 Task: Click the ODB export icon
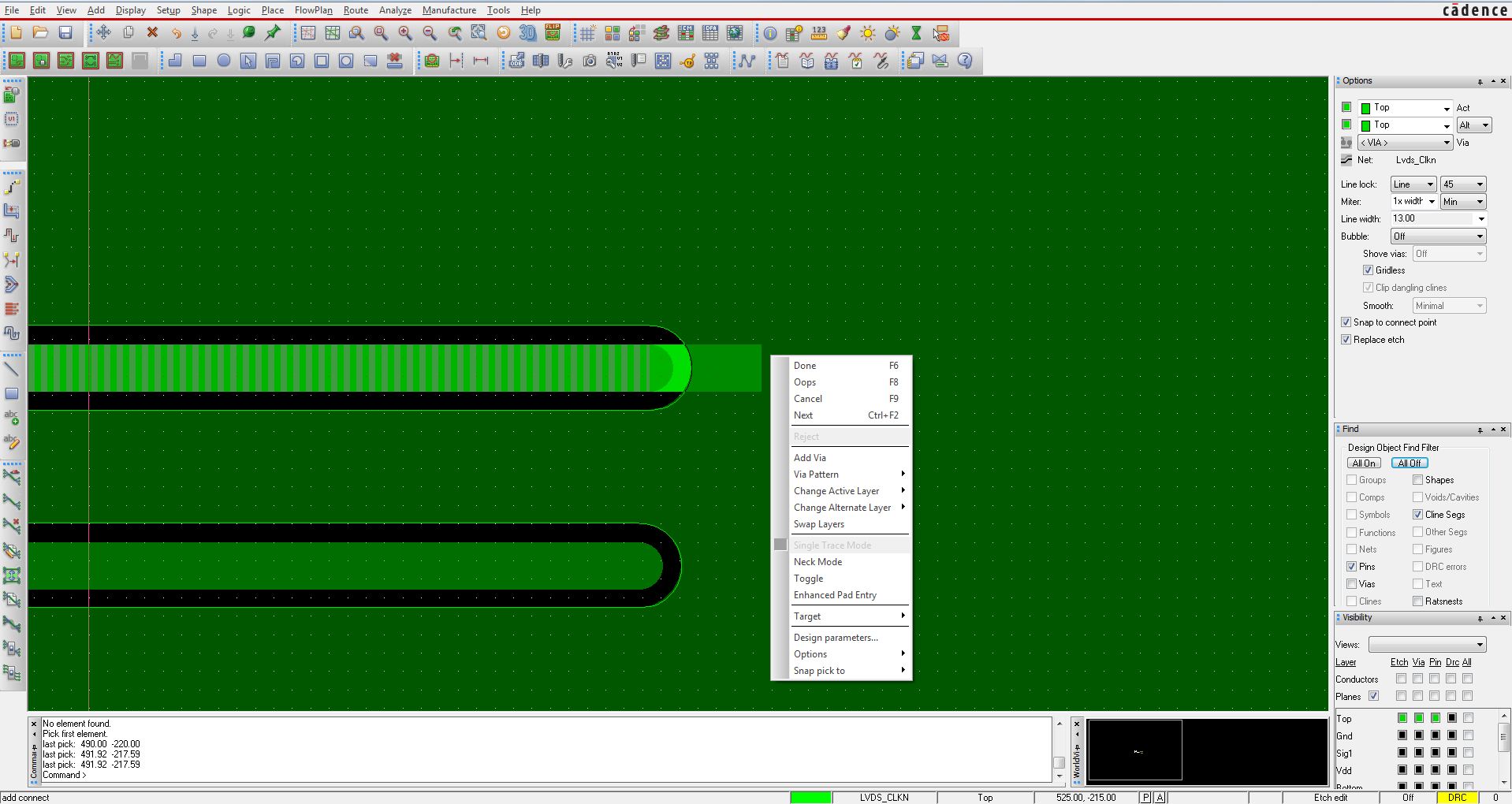point(516,61)
